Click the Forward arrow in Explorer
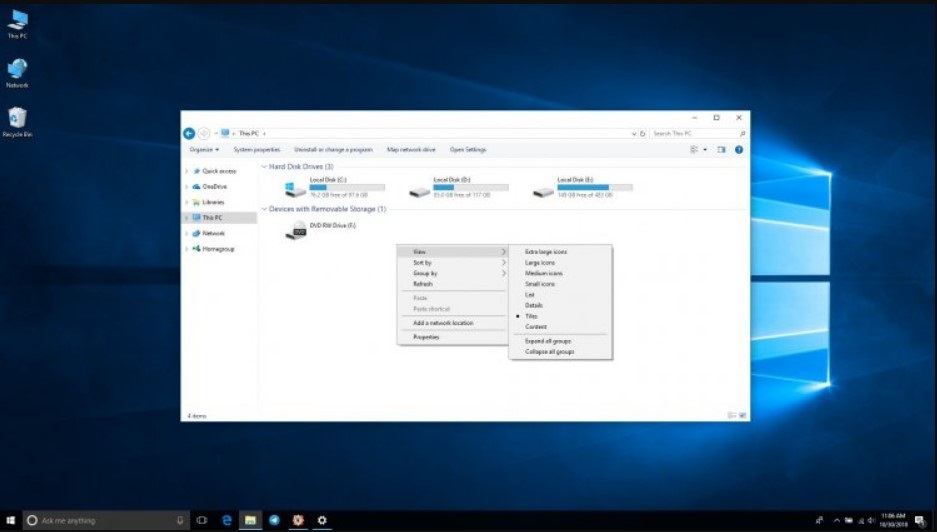Image resolution: width=937 pixels, height=532 pixels. pyautogui.click(x=204, y=133)
